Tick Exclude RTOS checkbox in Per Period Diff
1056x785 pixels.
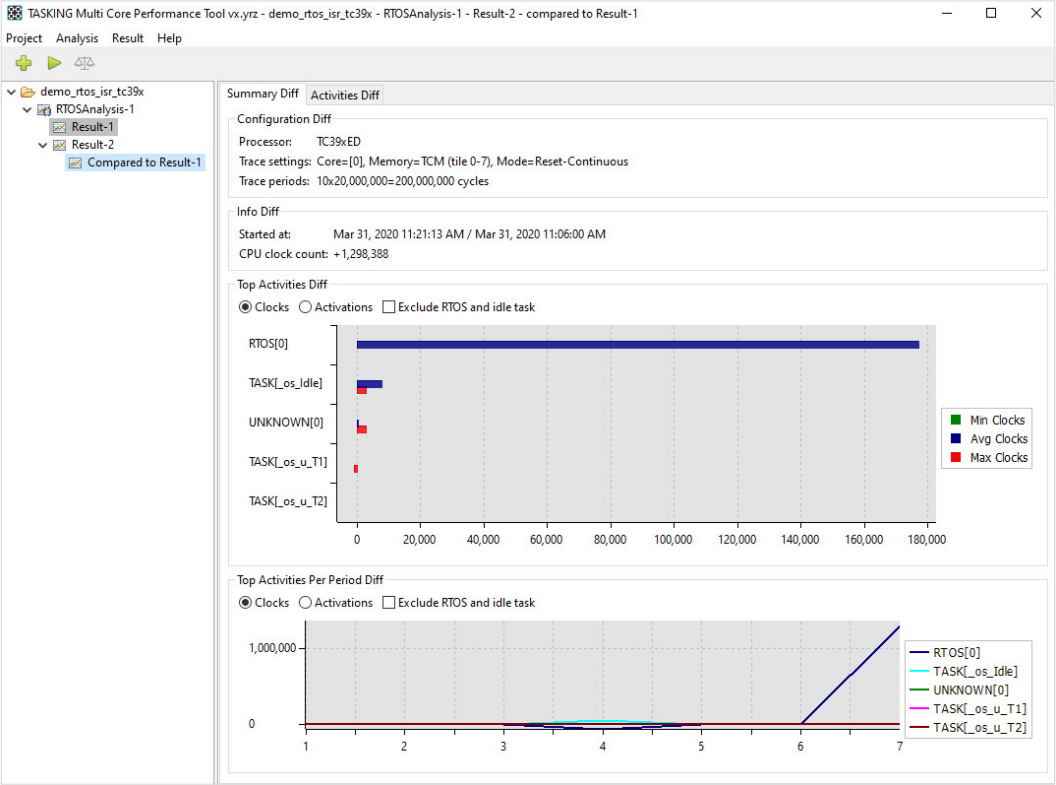pyautogui.click(x=389, y=603)
